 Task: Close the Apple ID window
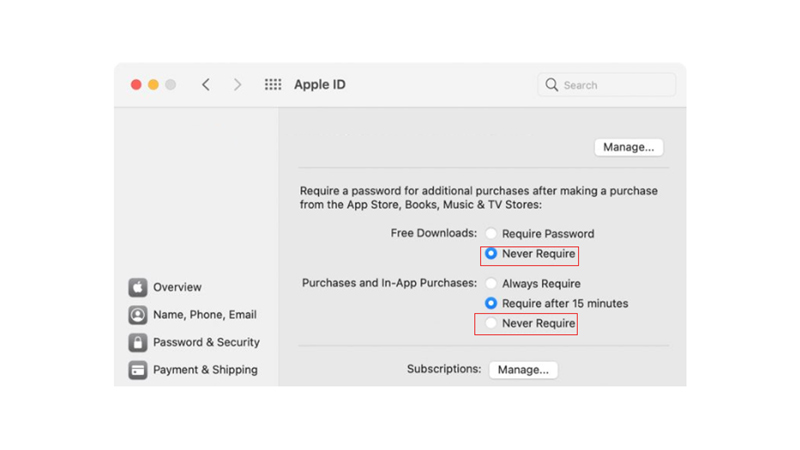click(x=136, y=85)
